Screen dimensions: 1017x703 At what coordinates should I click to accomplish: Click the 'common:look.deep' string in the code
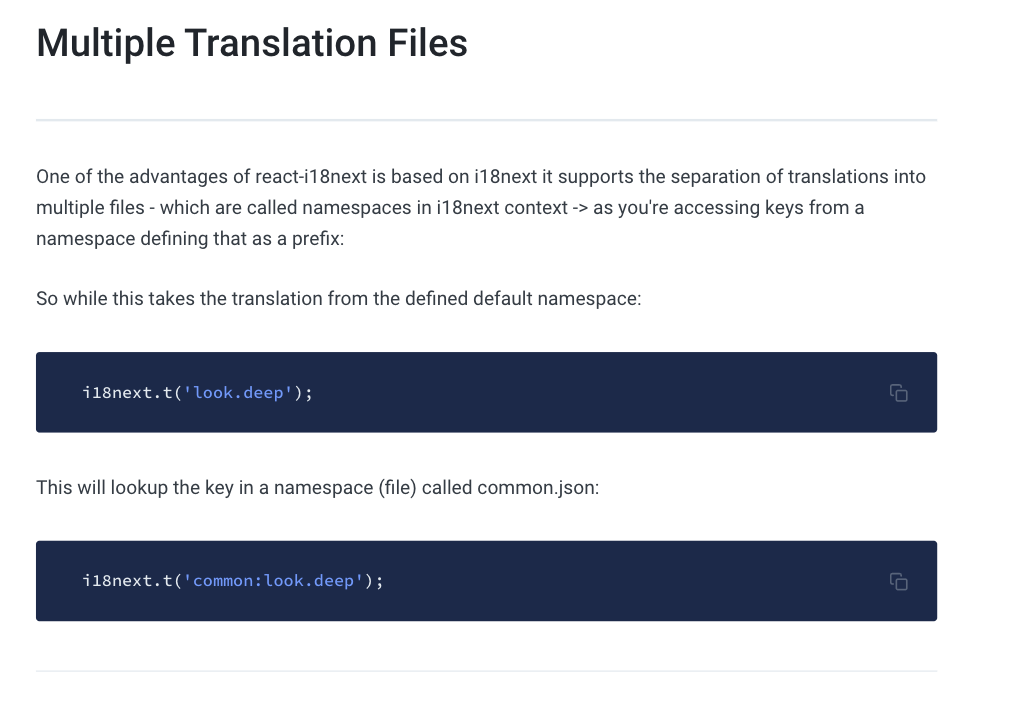point(273,581)
